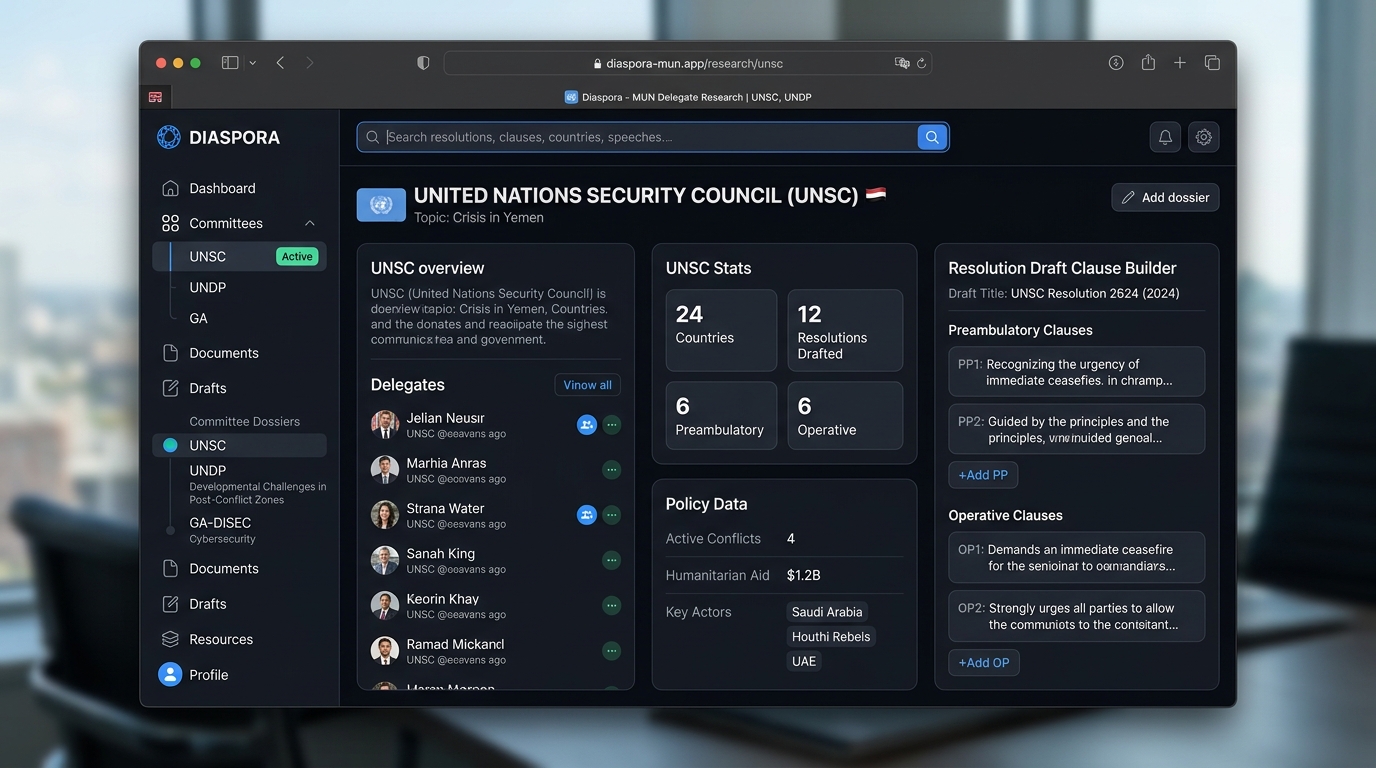This screenshot has width=1376, height=768.
Task: Click the Safari address bar URL
Action: pos(694,63)
